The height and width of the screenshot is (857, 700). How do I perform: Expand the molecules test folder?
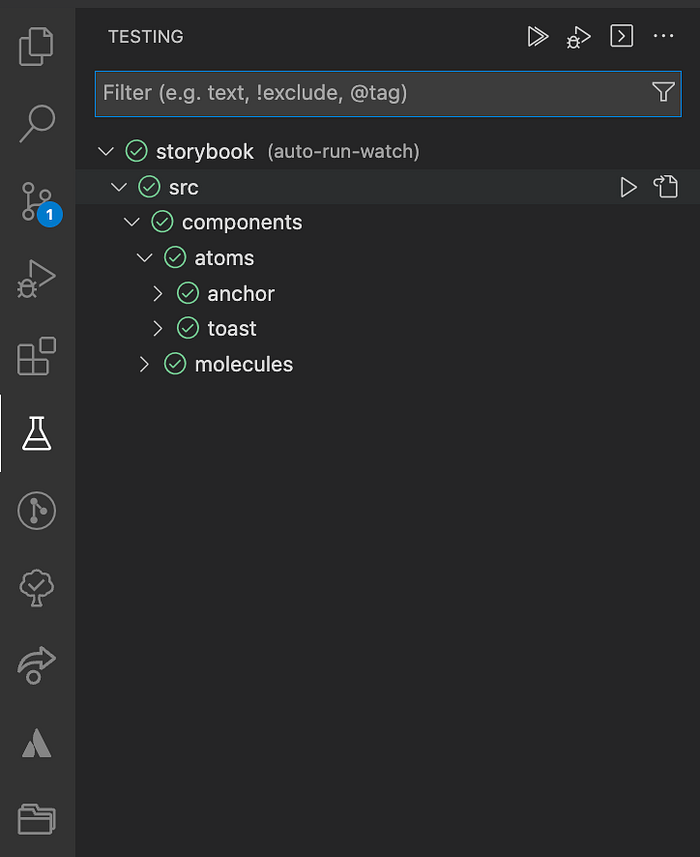tap(145, 365)
